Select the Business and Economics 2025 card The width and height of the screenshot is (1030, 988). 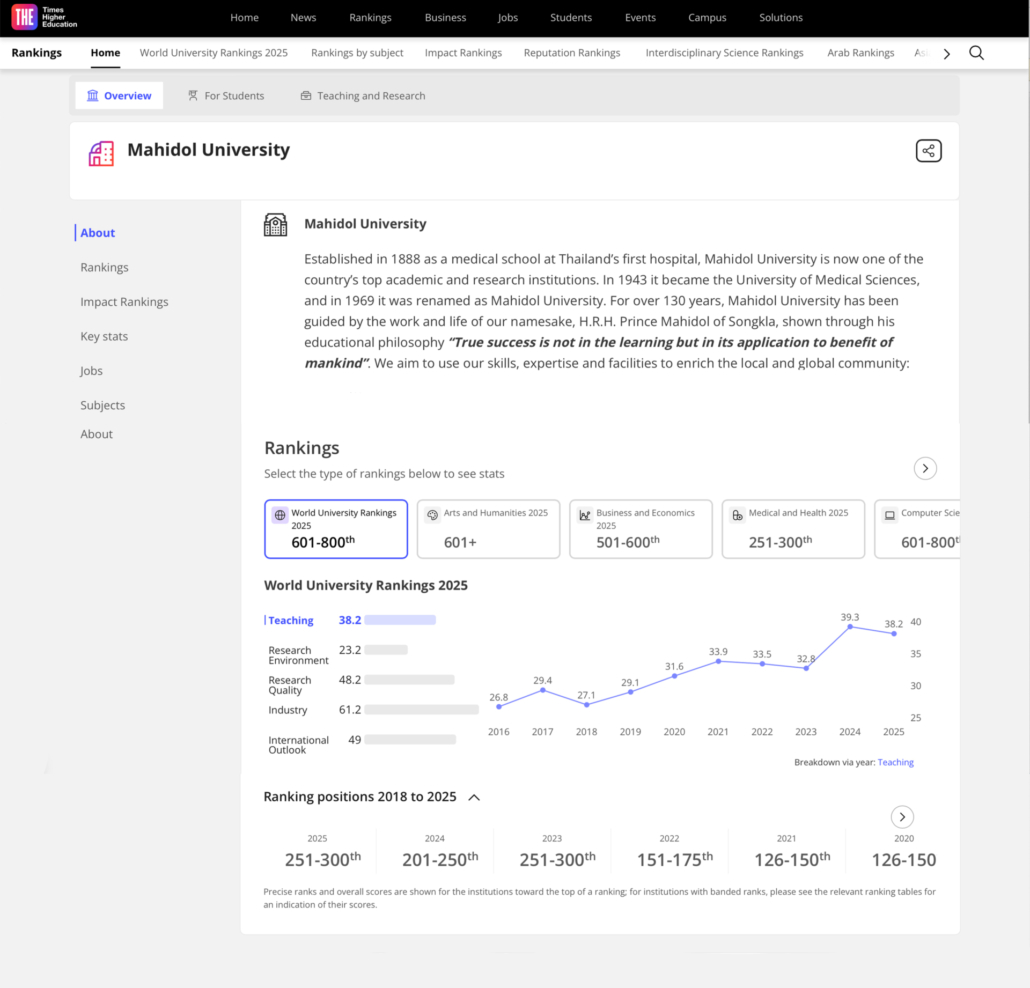(640, 529)
